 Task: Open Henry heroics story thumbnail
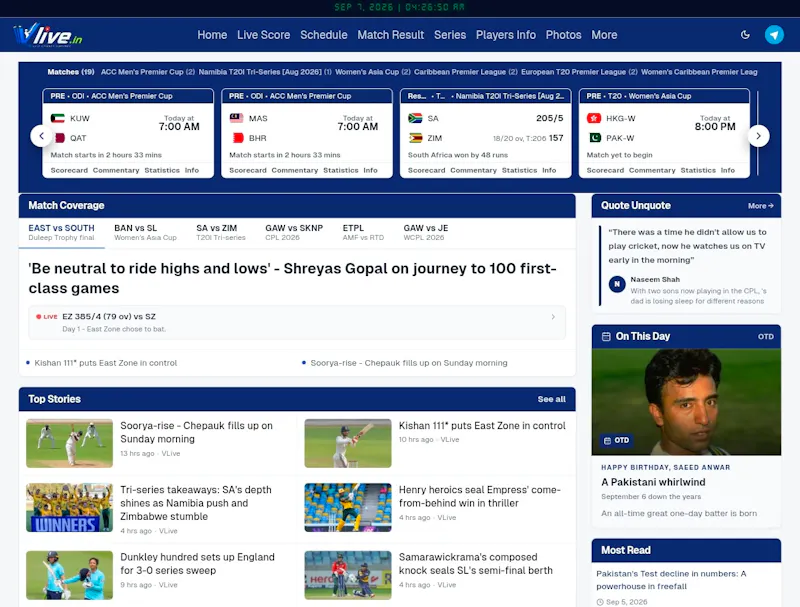[x=348, y=508]
